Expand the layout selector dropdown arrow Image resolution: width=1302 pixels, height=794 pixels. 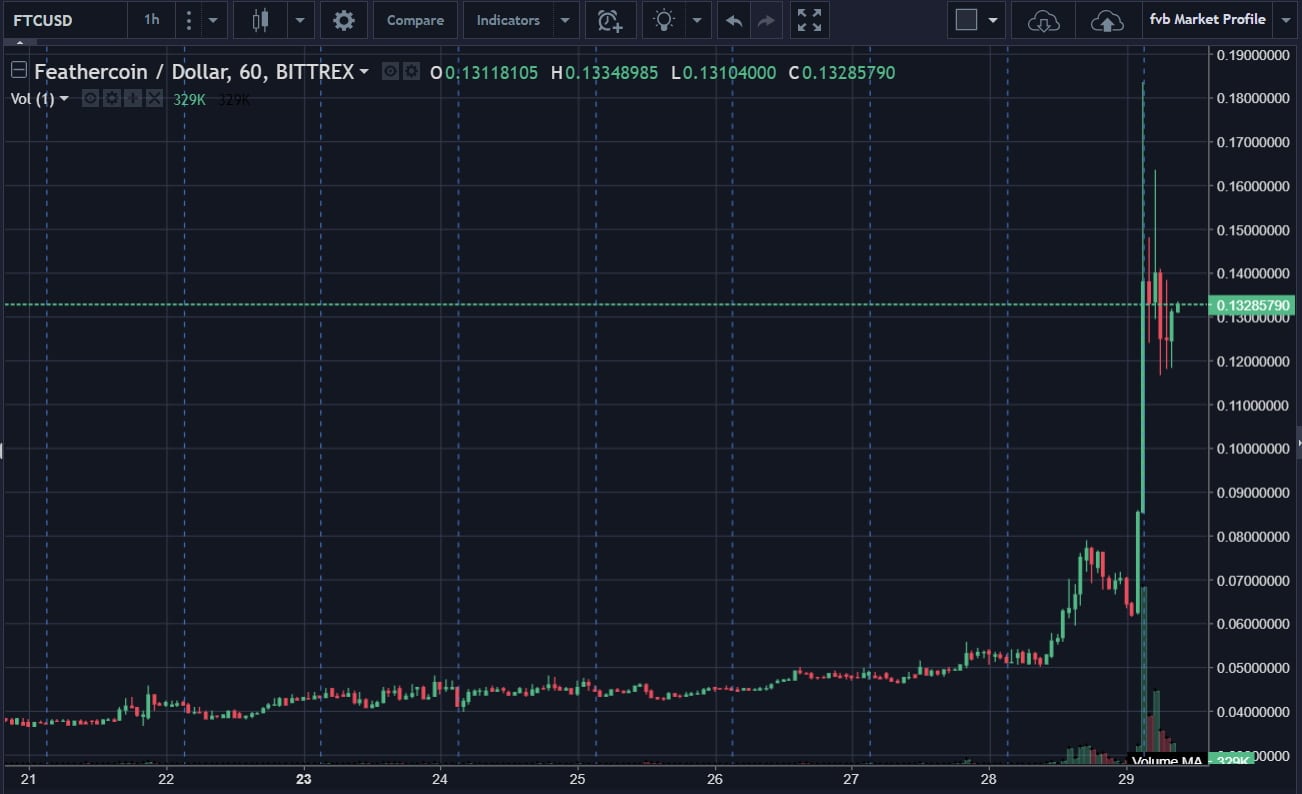pos(993,20)
